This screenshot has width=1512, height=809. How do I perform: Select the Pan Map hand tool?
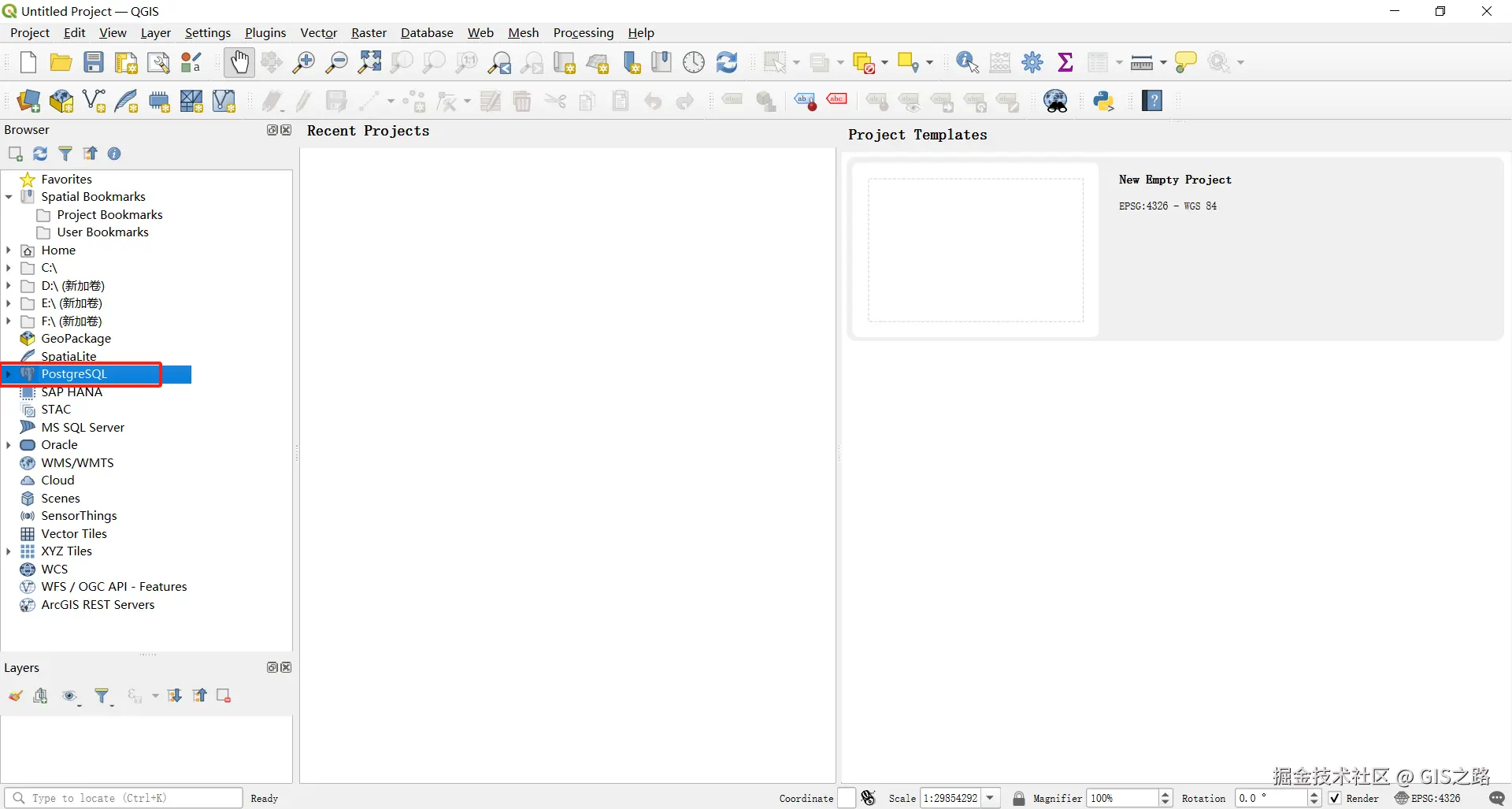point(239,62)
